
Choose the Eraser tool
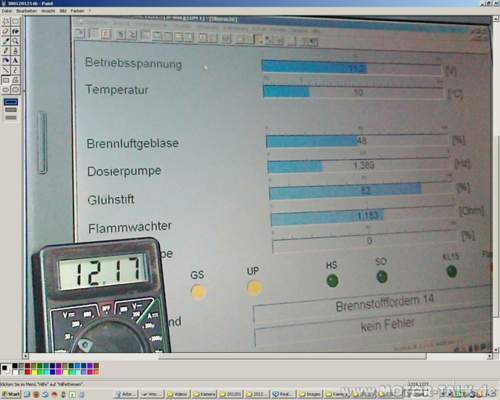coord(6,31)
